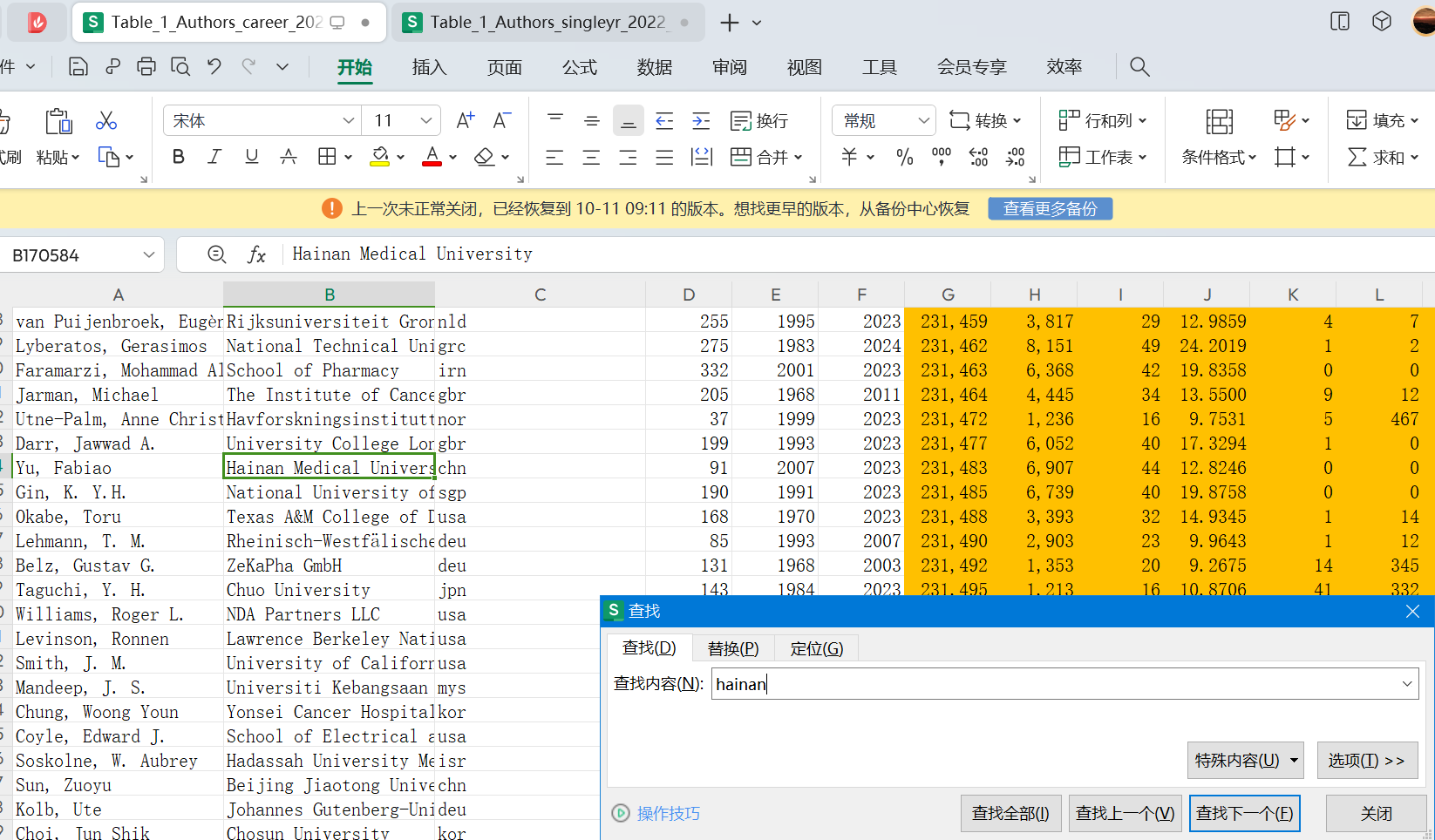Increase decimal places
This screenshot has height=840, width=1435.
(x=979, y=157)
